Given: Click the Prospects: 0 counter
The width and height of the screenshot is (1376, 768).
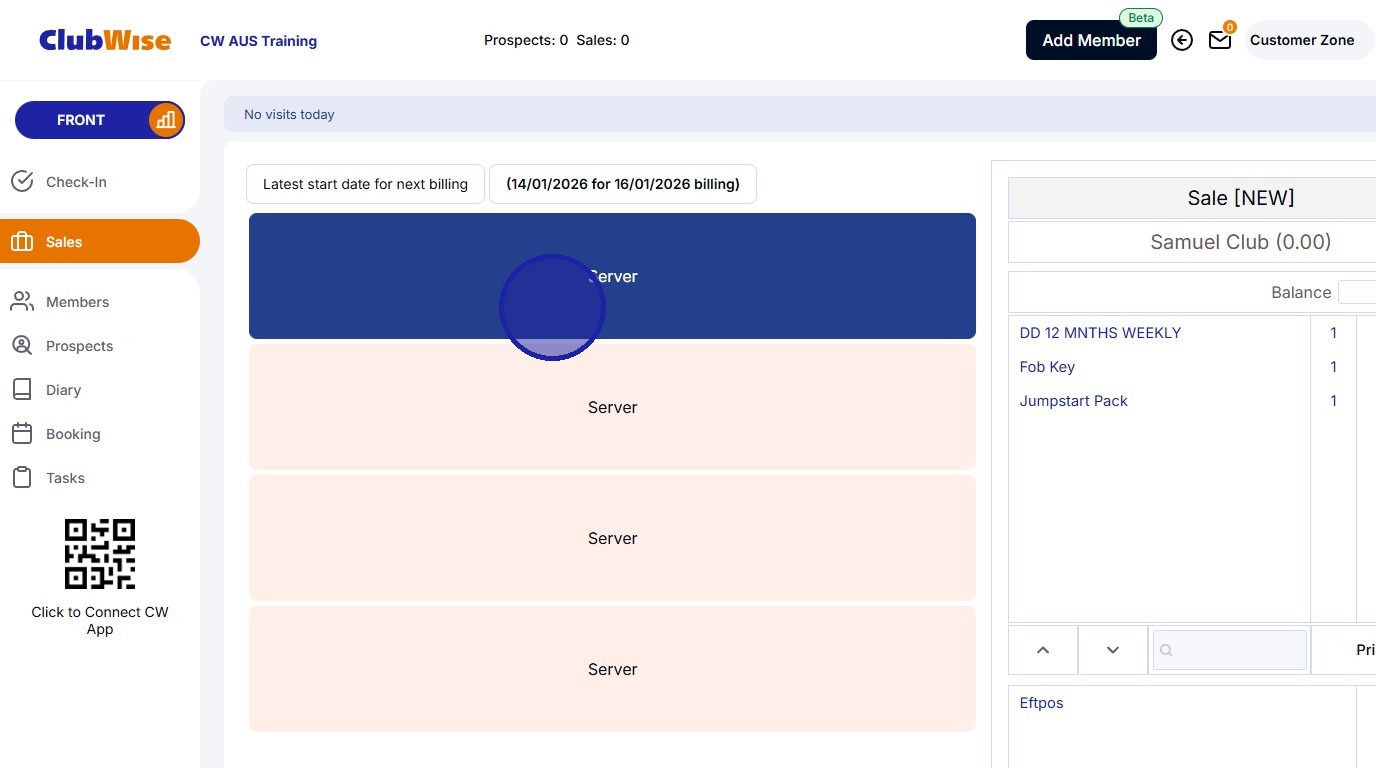Looking at the screenshot, I should click(x=526, y=40).
